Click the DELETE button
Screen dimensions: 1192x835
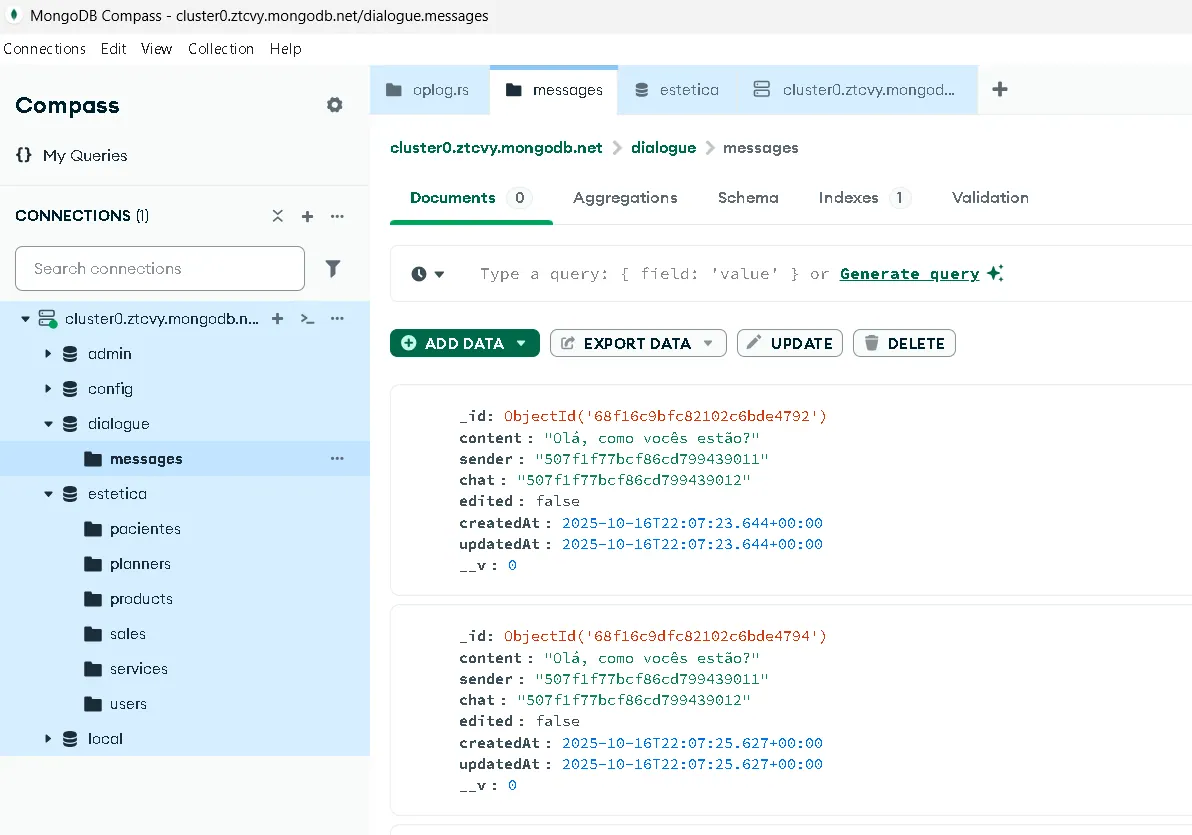point(904,343)
